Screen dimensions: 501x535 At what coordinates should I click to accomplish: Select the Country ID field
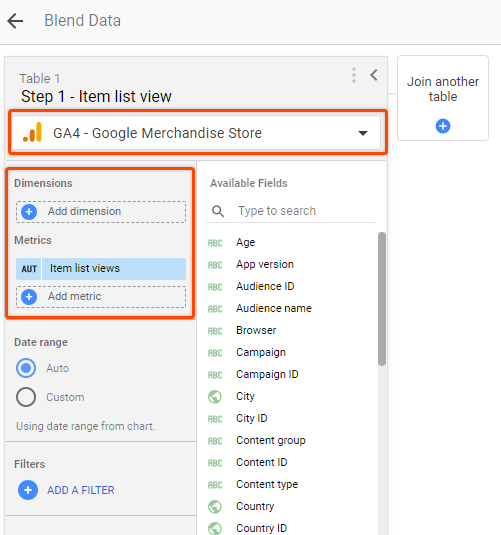(261, 528)
